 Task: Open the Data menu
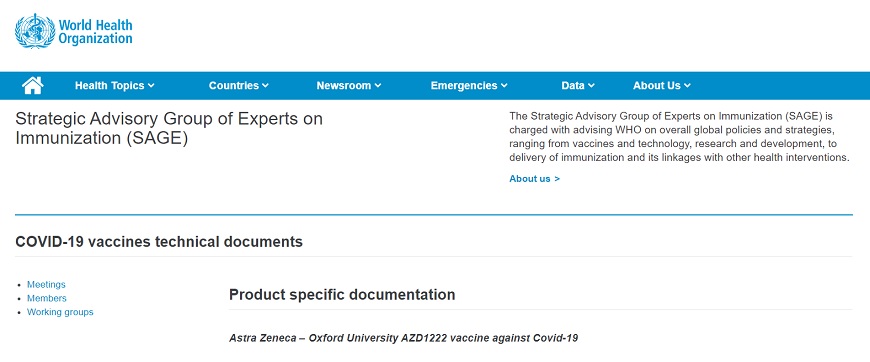coord(578,86)
